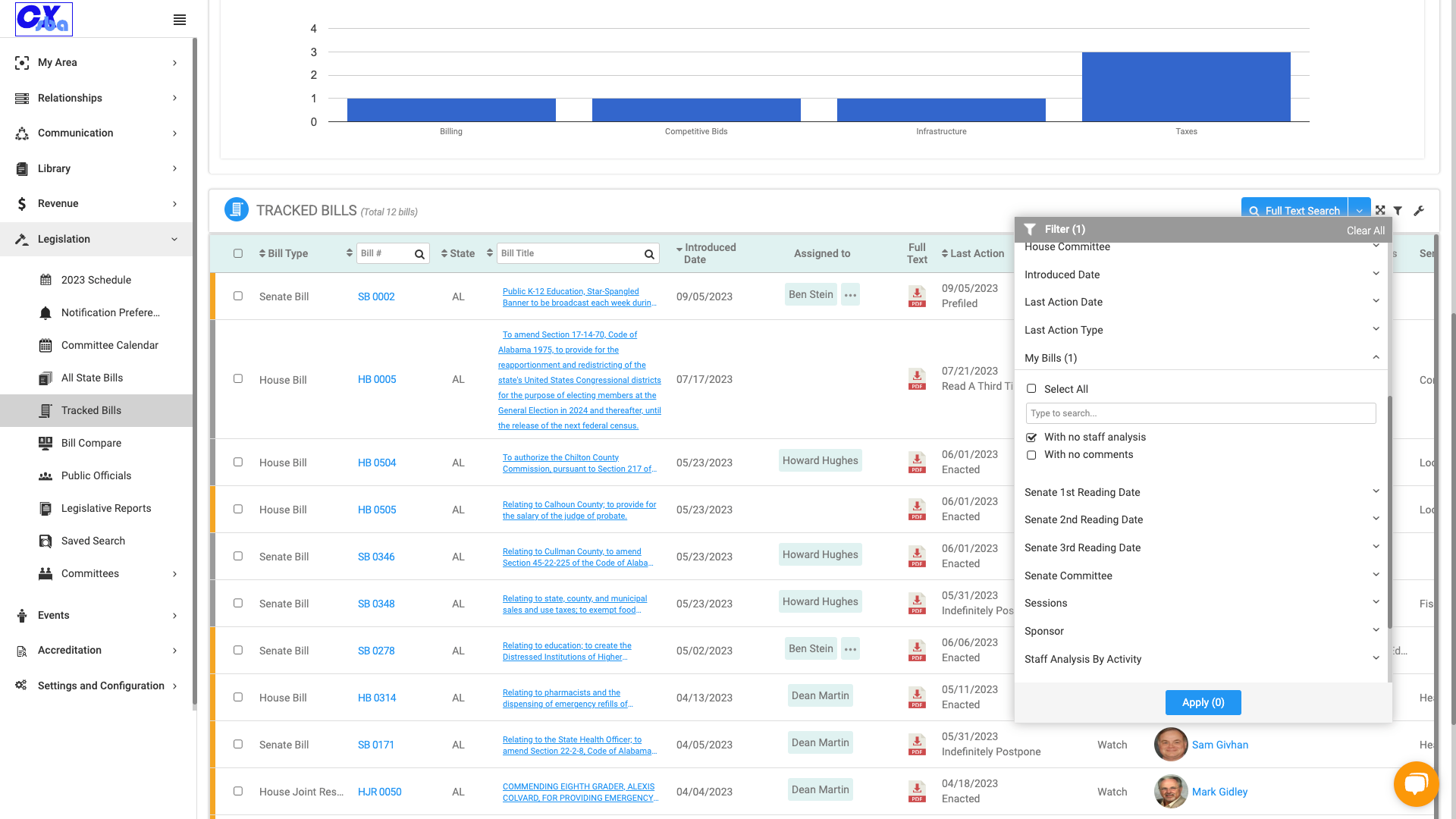The height and width of the screenshot is (819, 1456).
Task: Open the chat support bubble
Action: 1416,783
